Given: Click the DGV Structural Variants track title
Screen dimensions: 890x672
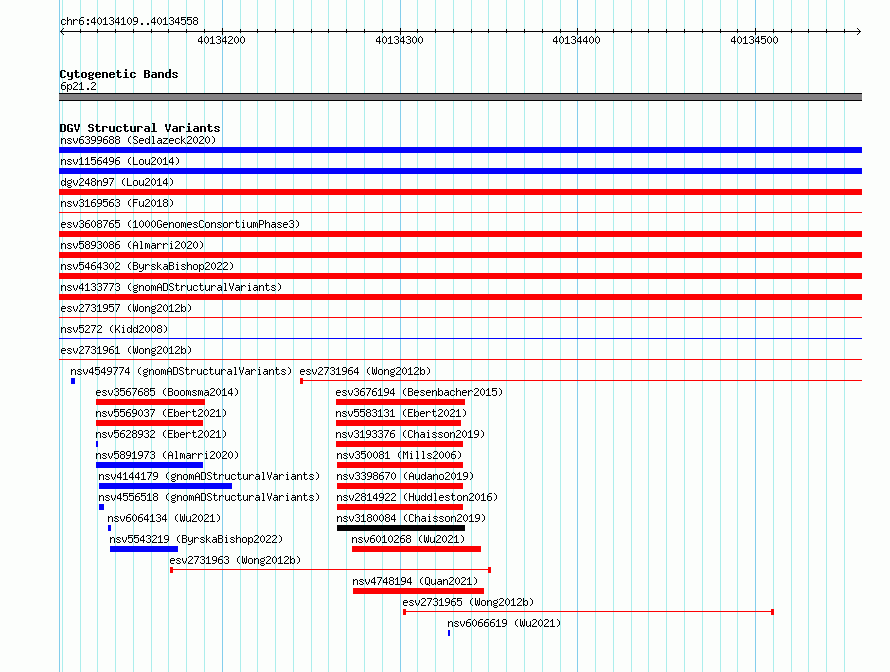Looking at the screenshot, I should click(x=140, y=128).
